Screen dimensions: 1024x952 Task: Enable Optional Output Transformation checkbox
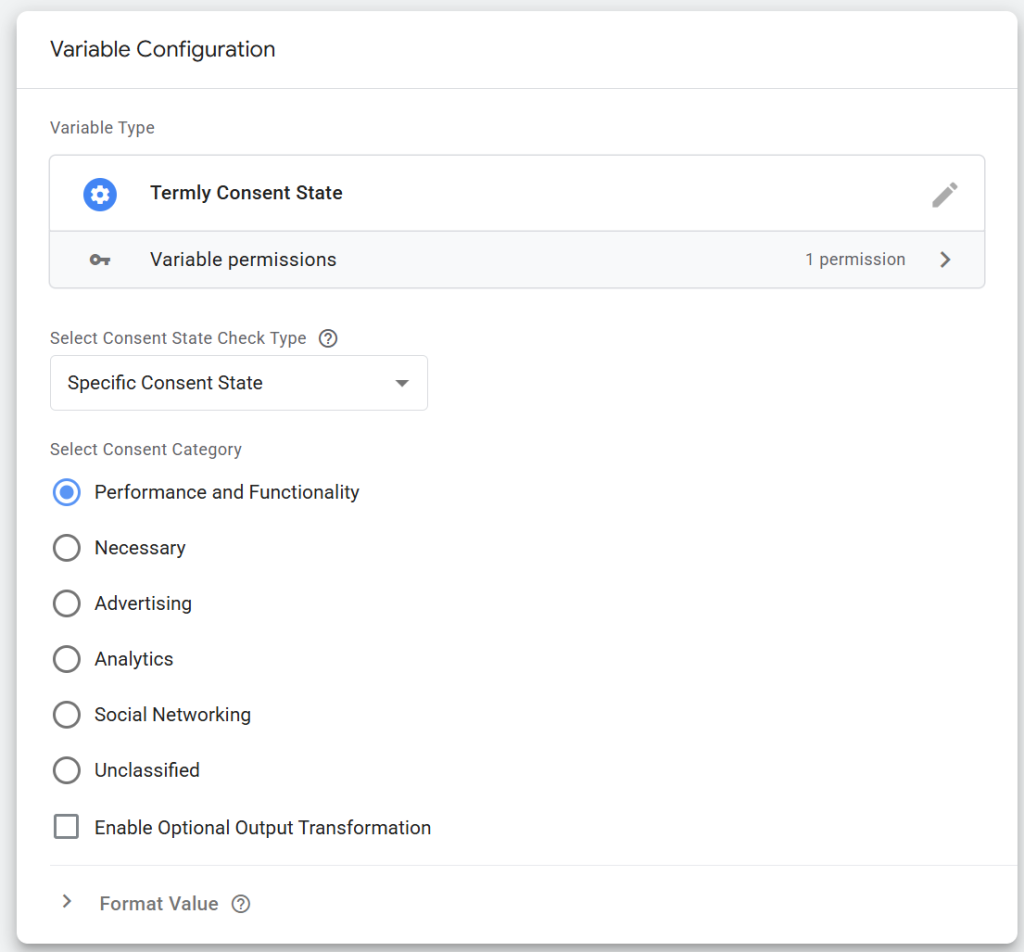(67, 827)
